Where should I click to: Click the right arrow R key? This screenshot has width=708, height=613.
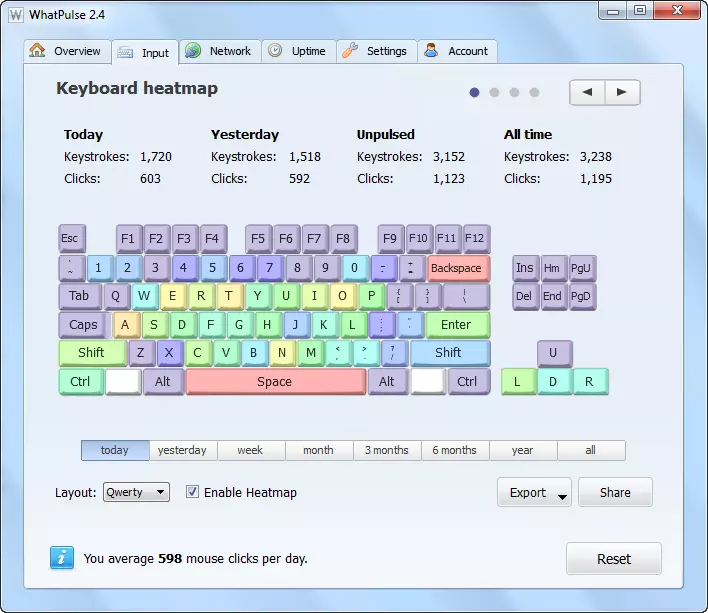click(x=590, y=381)
